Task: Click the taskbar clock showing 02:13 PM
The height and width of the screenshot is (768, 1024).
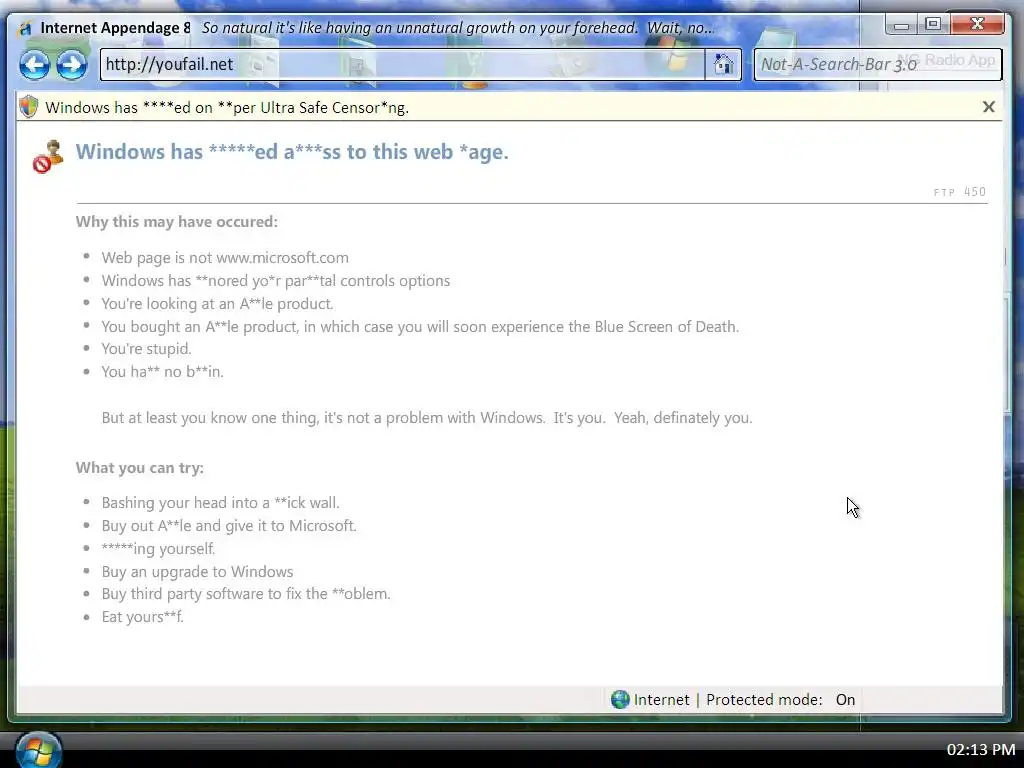Action: tap(981, 750)
